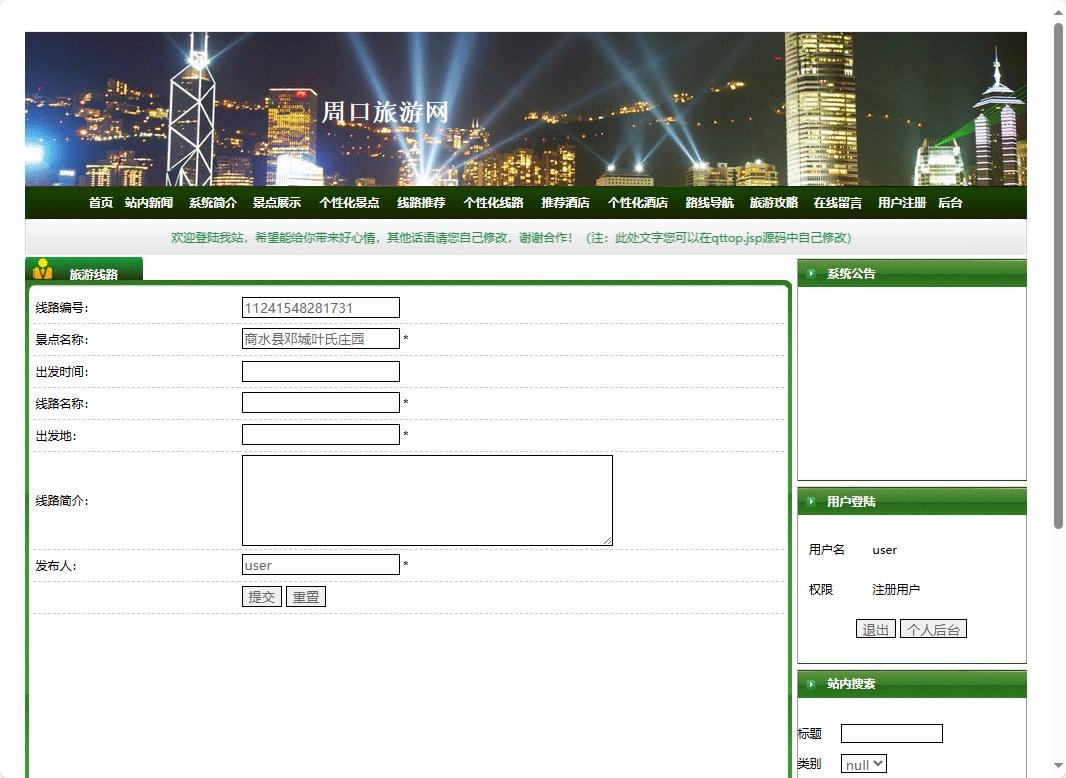1066x778 pixels.
Task: Click the arrow icon on 站内搜索 header
Action: (x=811, y=684)
